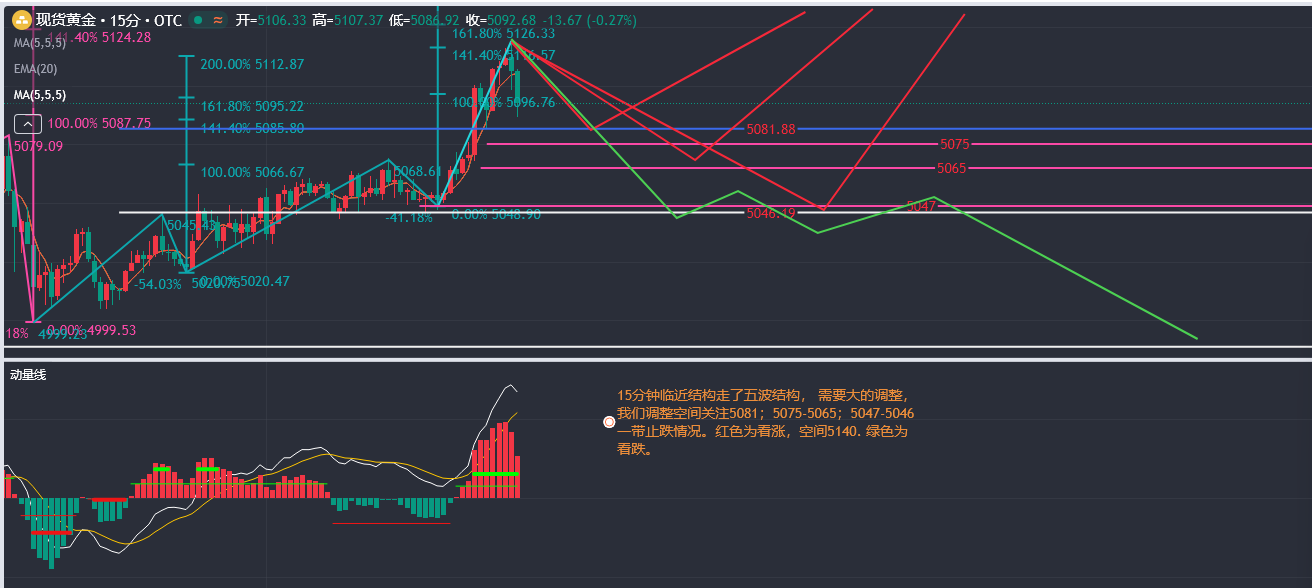Click the 0.00% 4999.53 Fibonacci base label

coord(91,330)
